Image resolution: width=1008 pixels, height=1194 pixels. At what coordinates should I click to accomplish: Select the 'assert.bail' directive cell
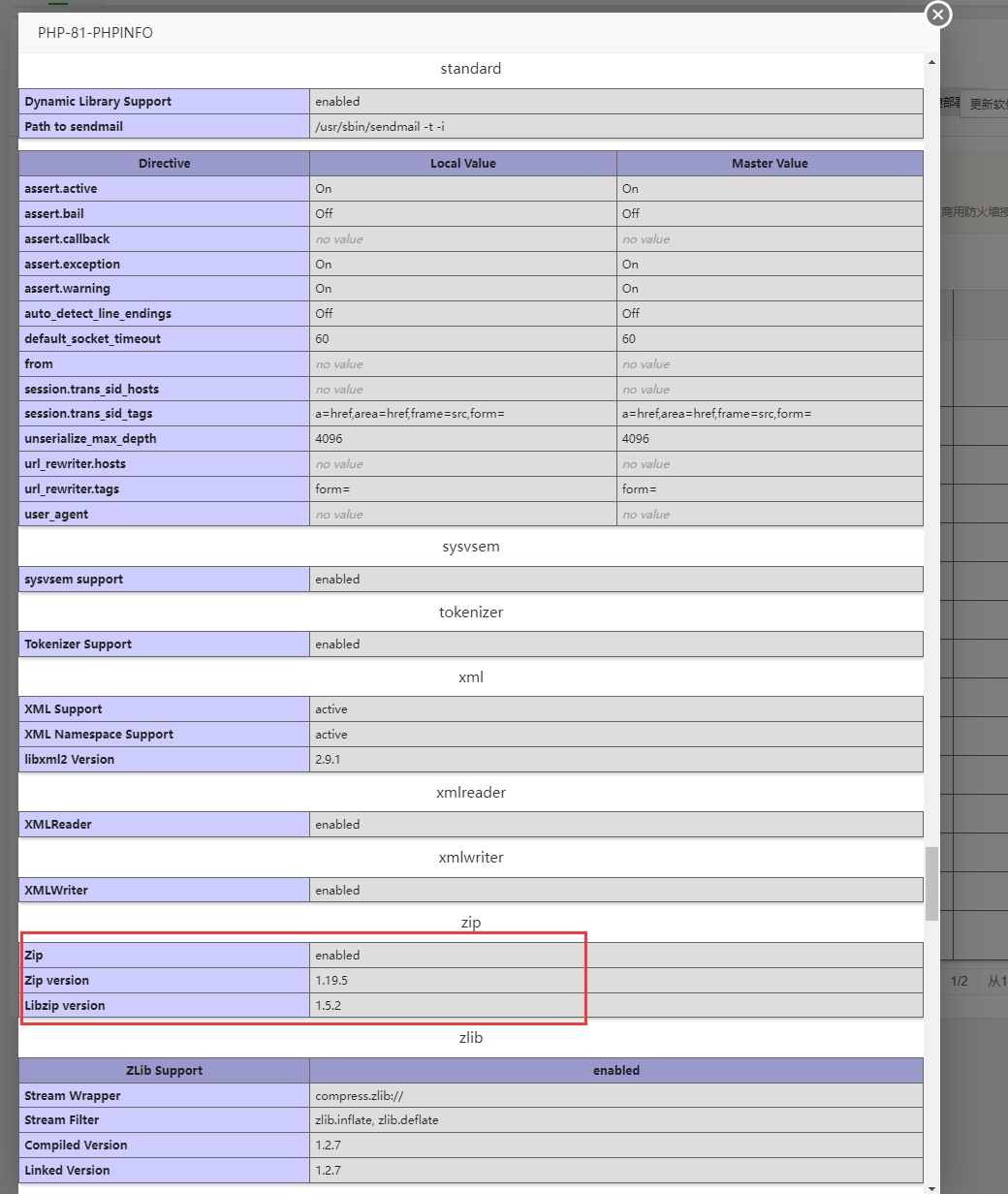[x=164, y=214]
